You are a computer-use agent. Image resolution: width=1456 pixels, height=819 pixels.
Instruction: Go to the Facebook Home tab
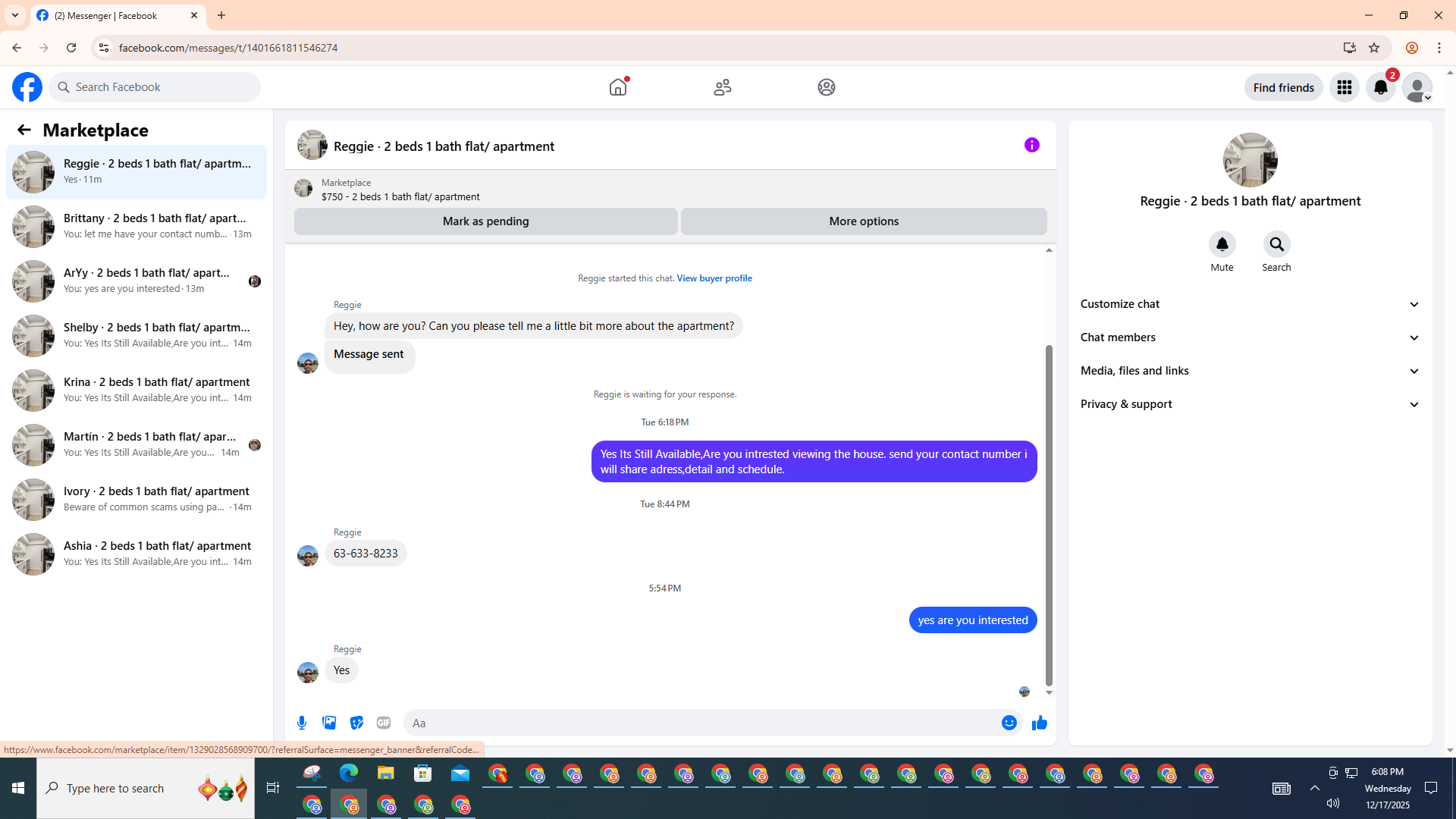click(x=618, y=87)
